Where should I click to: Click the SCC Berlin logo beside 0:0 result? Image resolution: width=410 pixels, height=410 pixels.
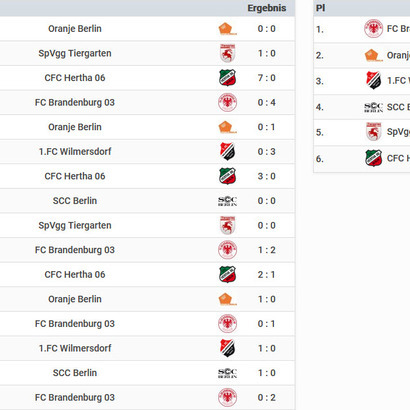[x=227, y=201]
